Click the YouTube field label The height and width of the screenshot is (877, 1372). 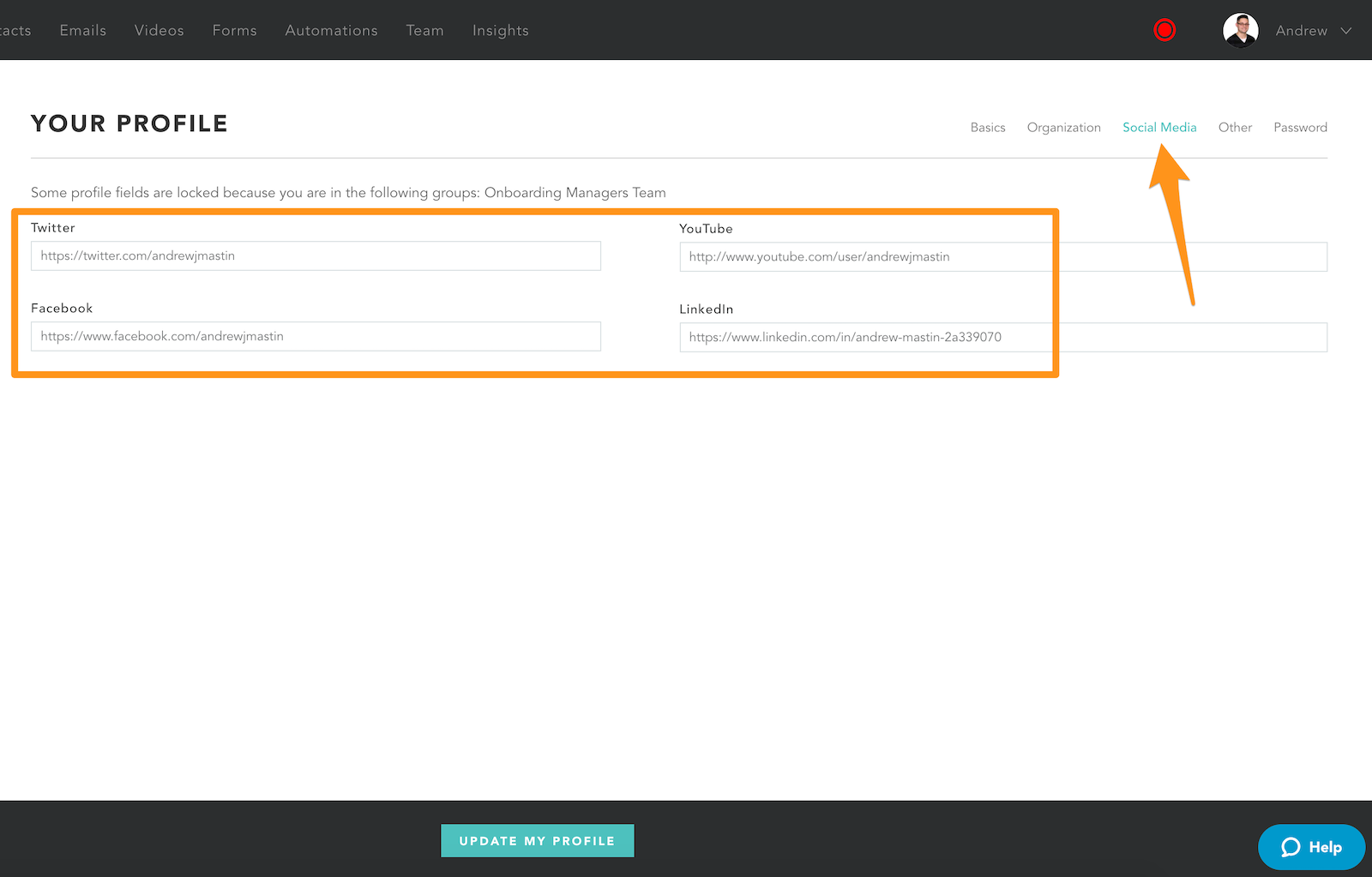pyautogui.click(x=706, y=228)
